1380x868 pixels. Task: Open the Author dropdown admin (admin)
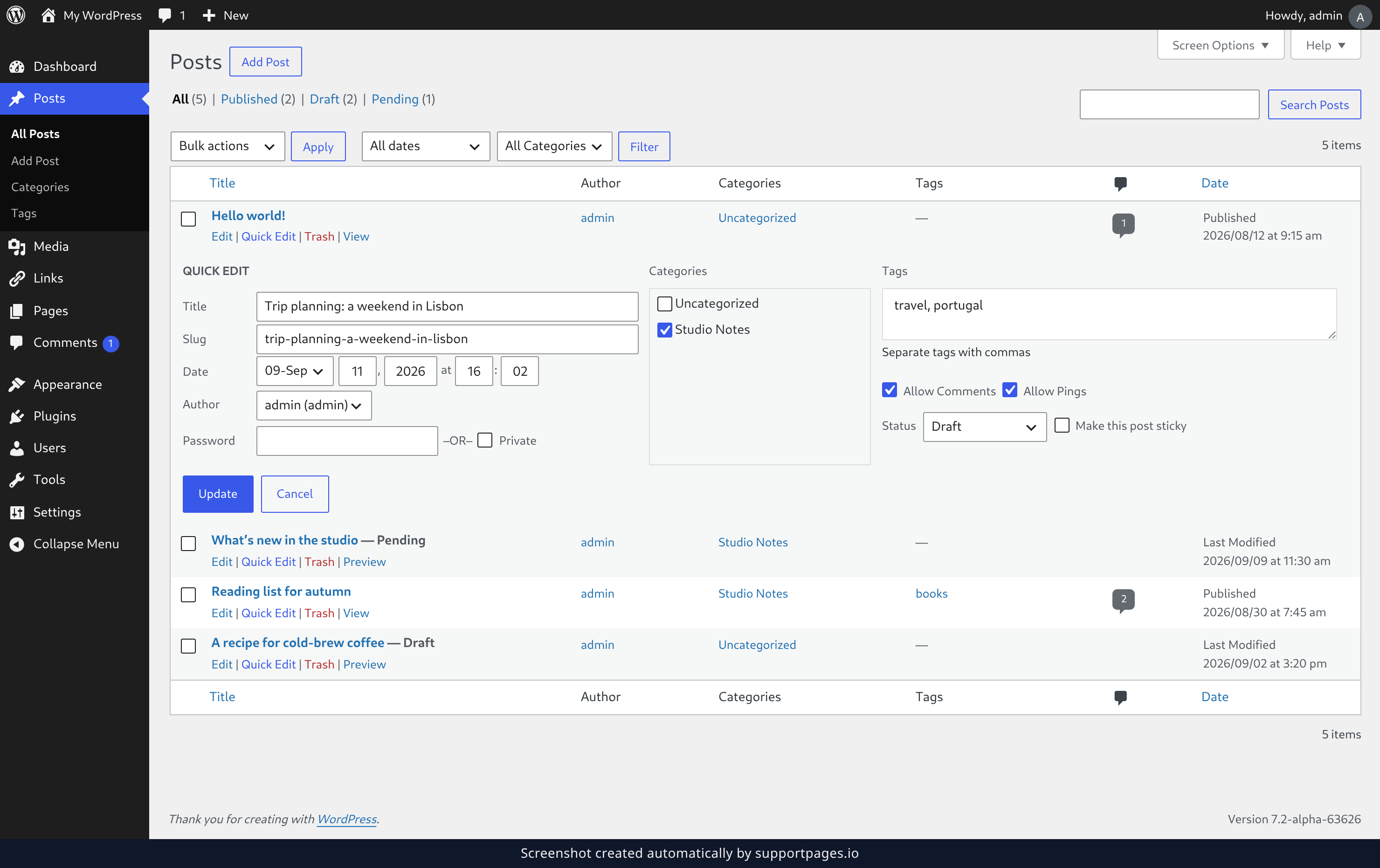click(x=314, y=406)
